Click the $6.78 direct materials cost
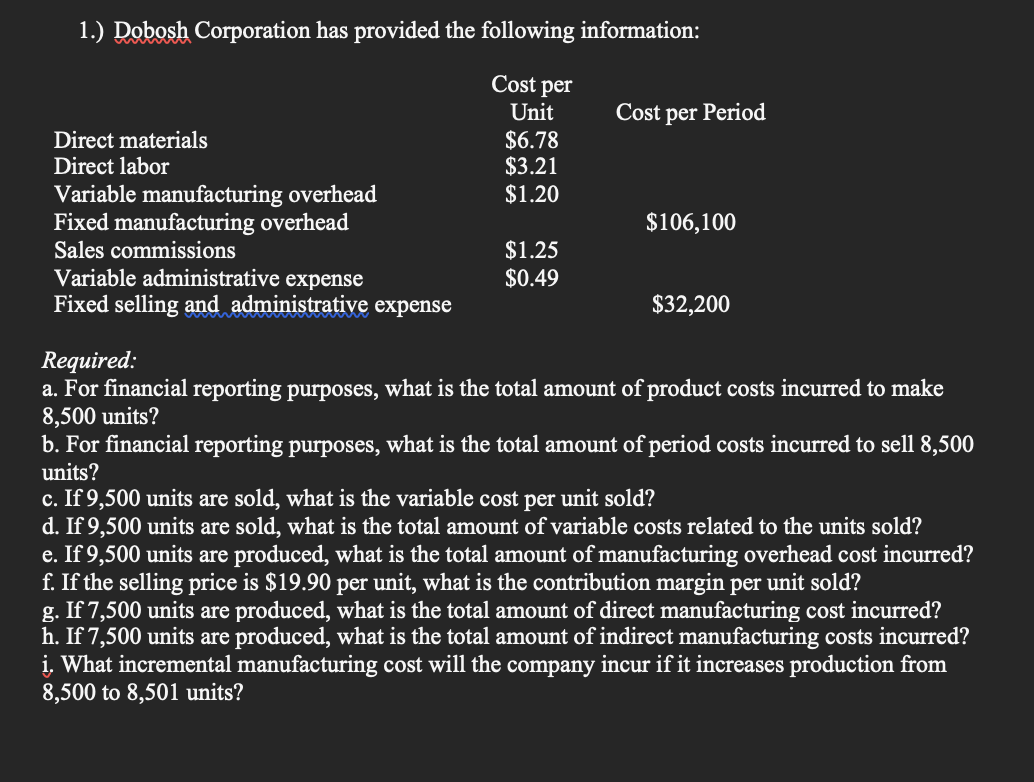This screenshot has width=1034, height=782. click(532, 140)
